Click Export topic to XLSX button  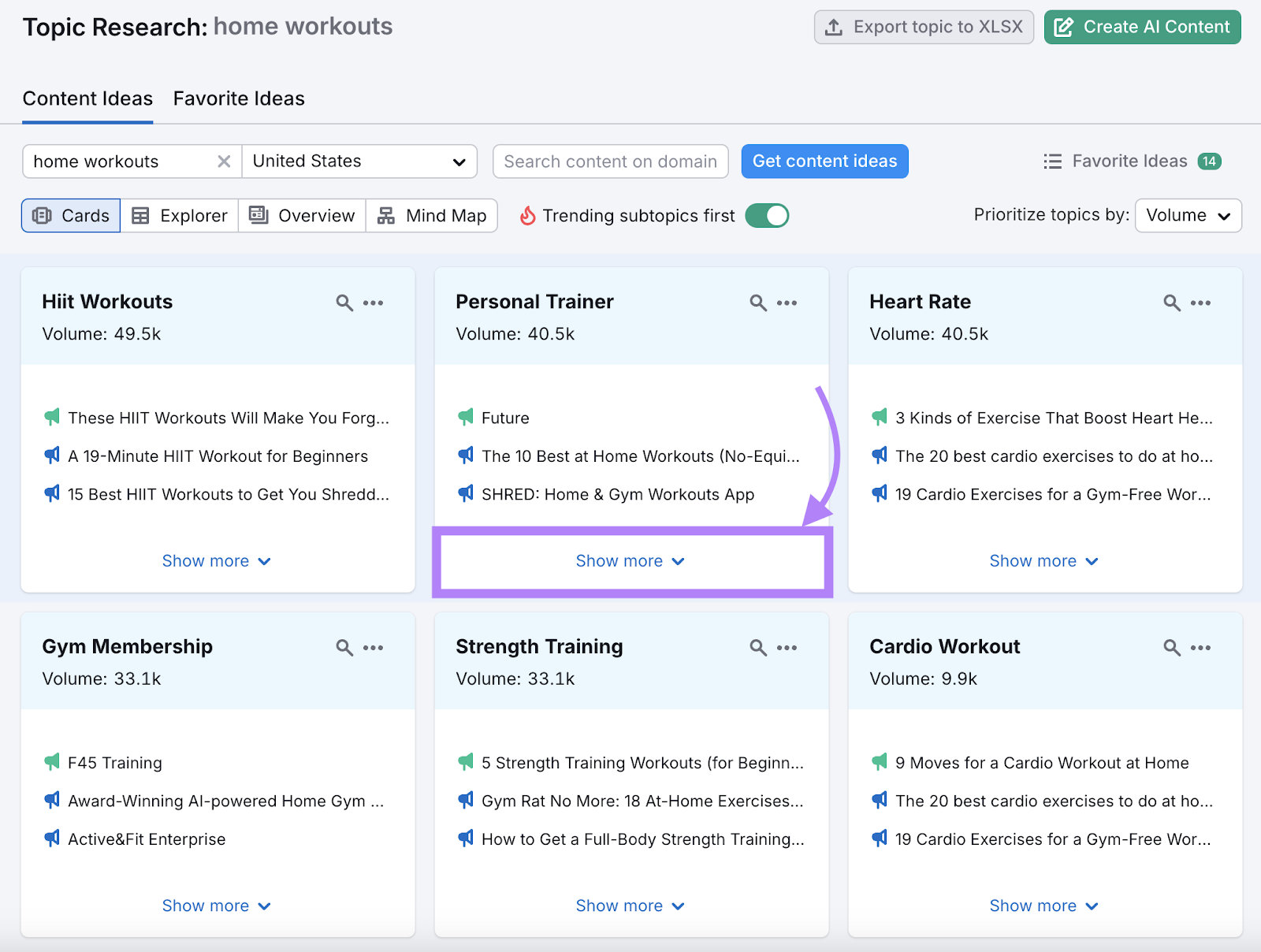tap(924, 27)
